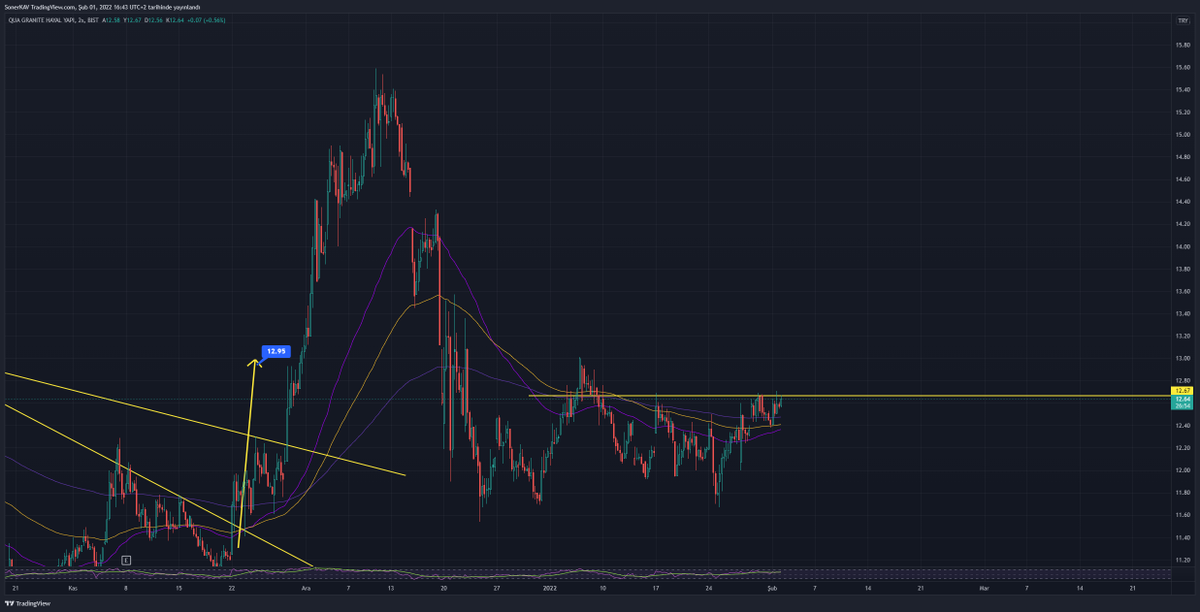Click the '27' date label on time axis
This screenshot has height=612, width=1200.
coord(496,590)
